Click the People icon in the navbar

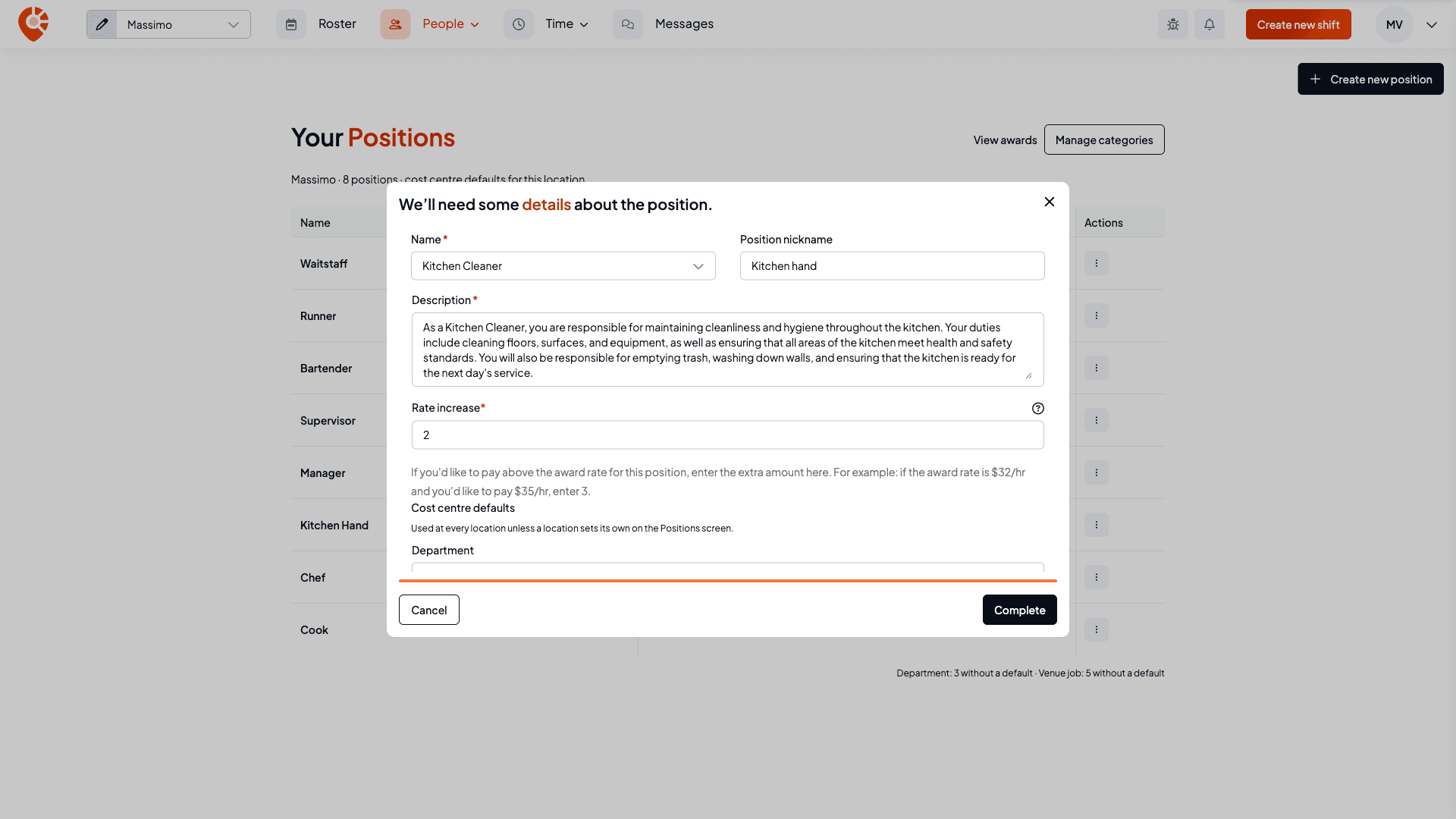coord(395,24)
